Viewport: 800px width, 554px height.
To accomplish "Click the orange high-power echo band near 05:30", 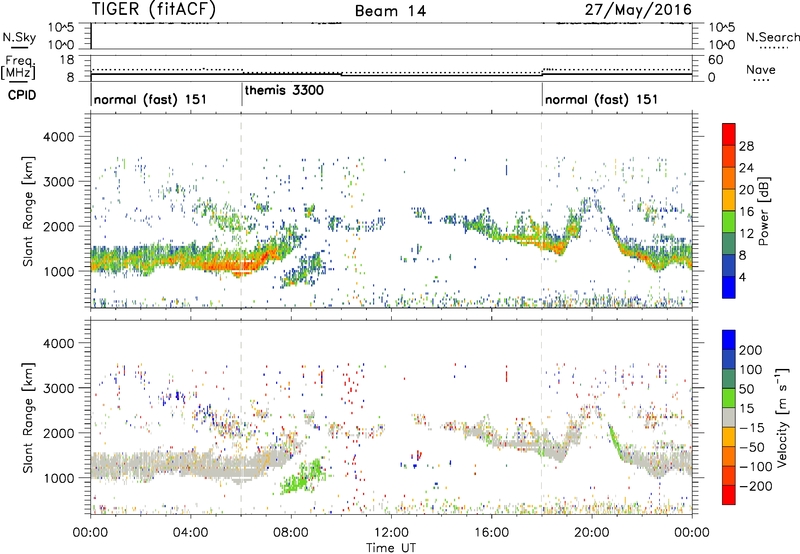I will (230, 264).
